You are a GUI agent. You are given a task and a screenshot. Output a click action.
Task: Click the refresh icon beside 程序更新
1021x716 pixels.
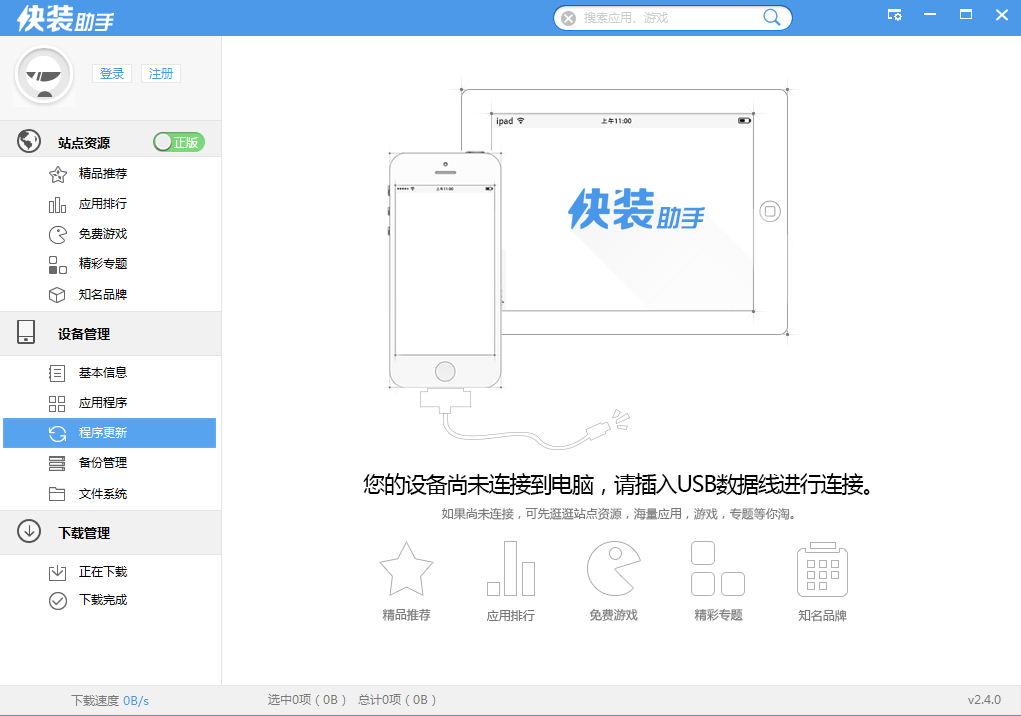57,434
